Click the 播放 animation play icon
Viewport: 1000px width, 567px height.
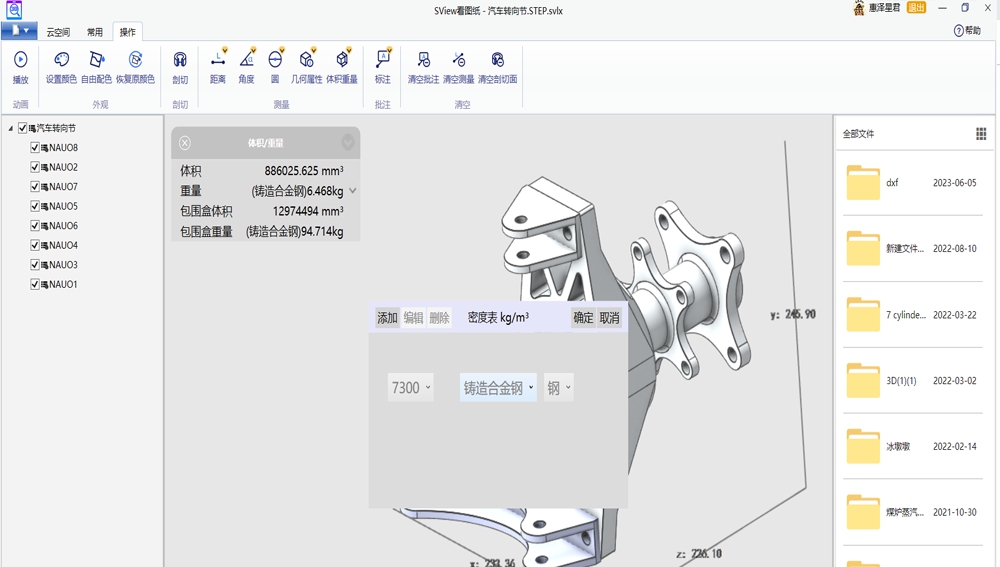point(20,61)
